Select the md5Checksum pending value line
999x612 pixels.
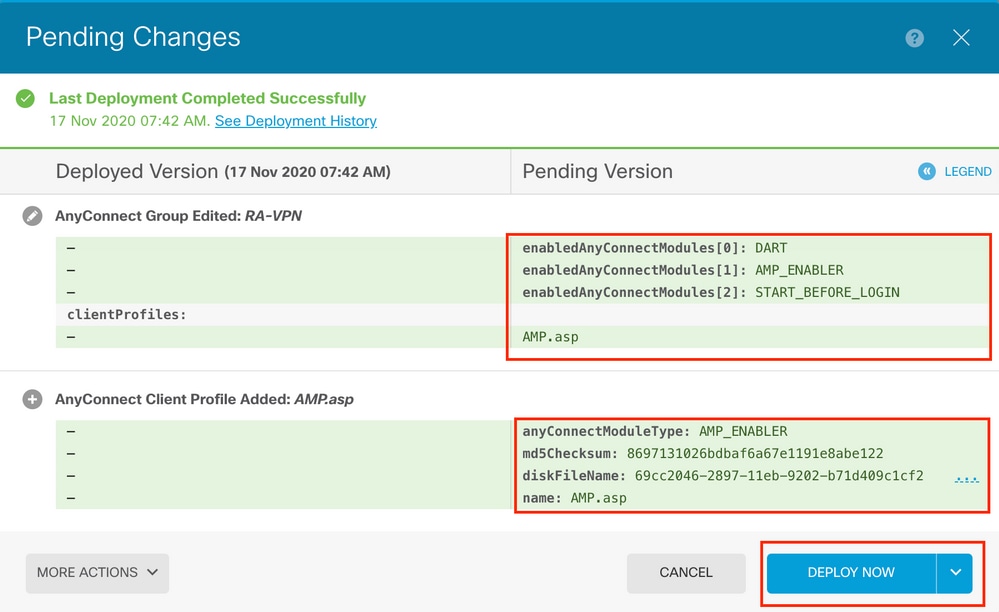[x=702, y=453]
